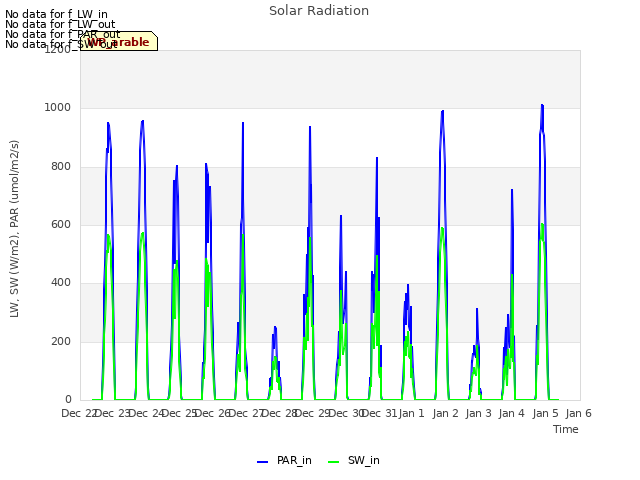Click the Jan 1 x-axis tick label

click(411, 413)
